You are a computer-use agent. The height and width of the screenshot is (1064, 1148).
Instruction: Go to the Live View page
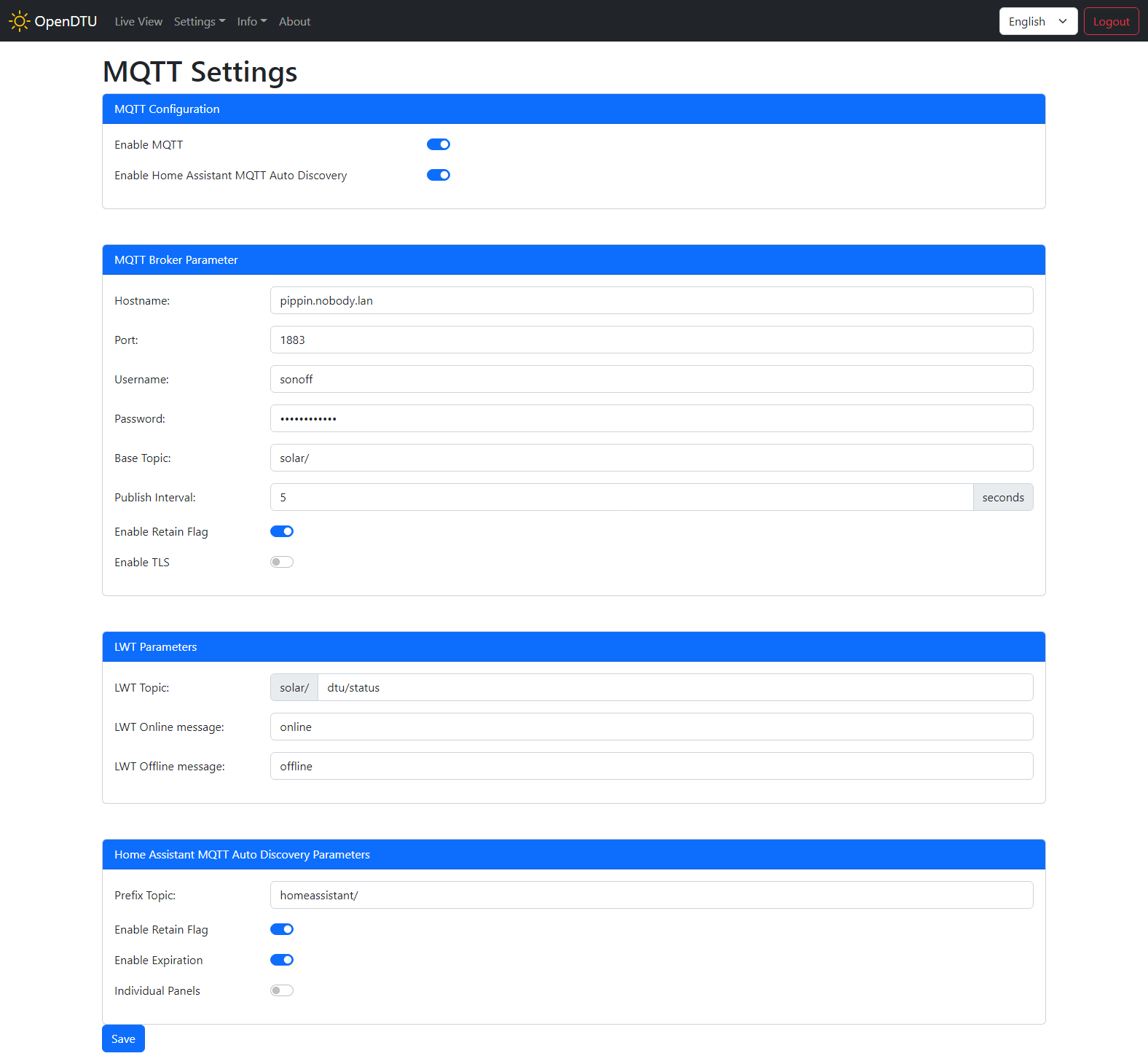138,21
